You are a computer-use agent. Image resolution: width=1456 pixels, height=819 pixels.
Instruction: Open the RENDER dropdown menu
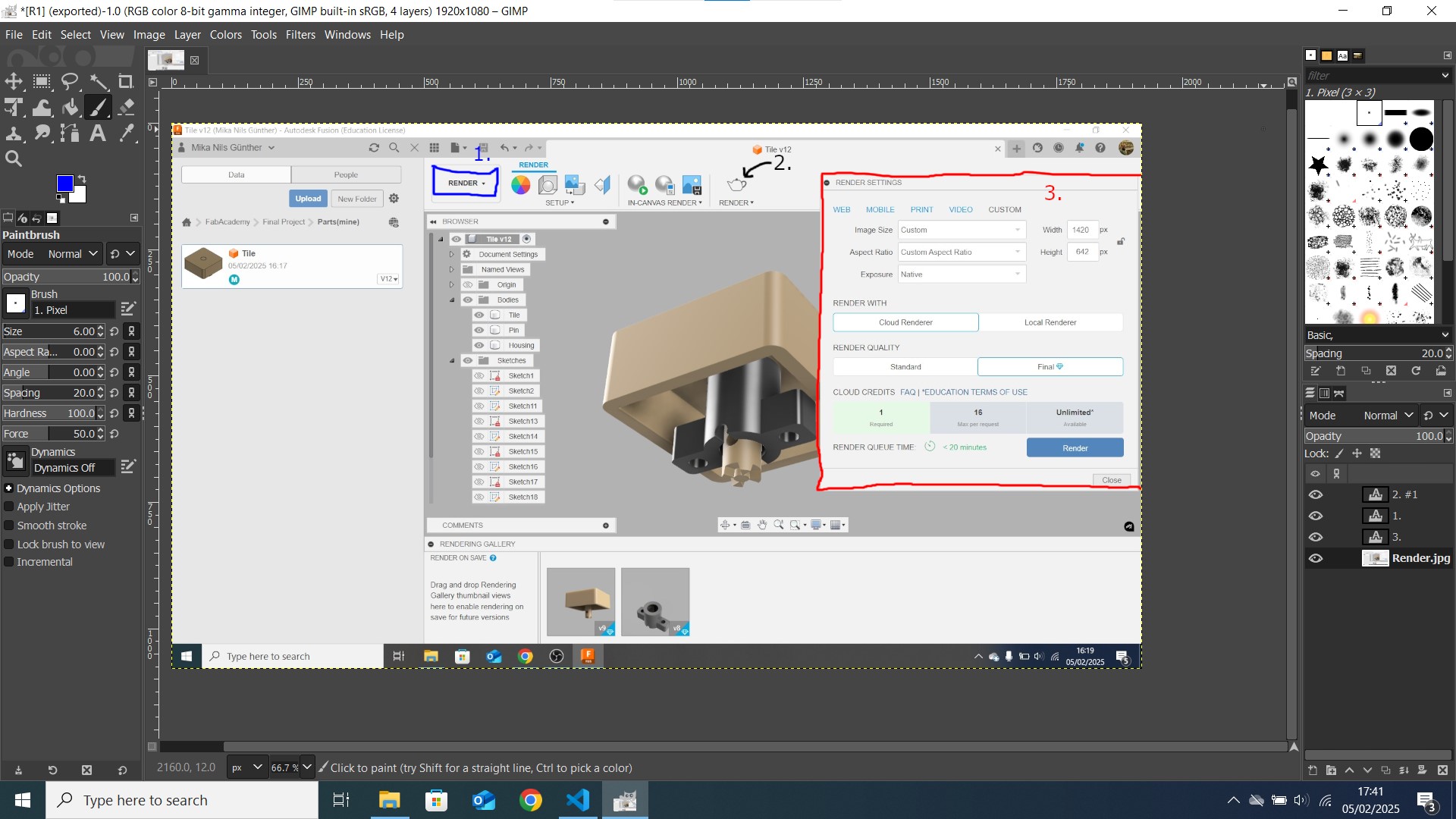tap(465, 183)
